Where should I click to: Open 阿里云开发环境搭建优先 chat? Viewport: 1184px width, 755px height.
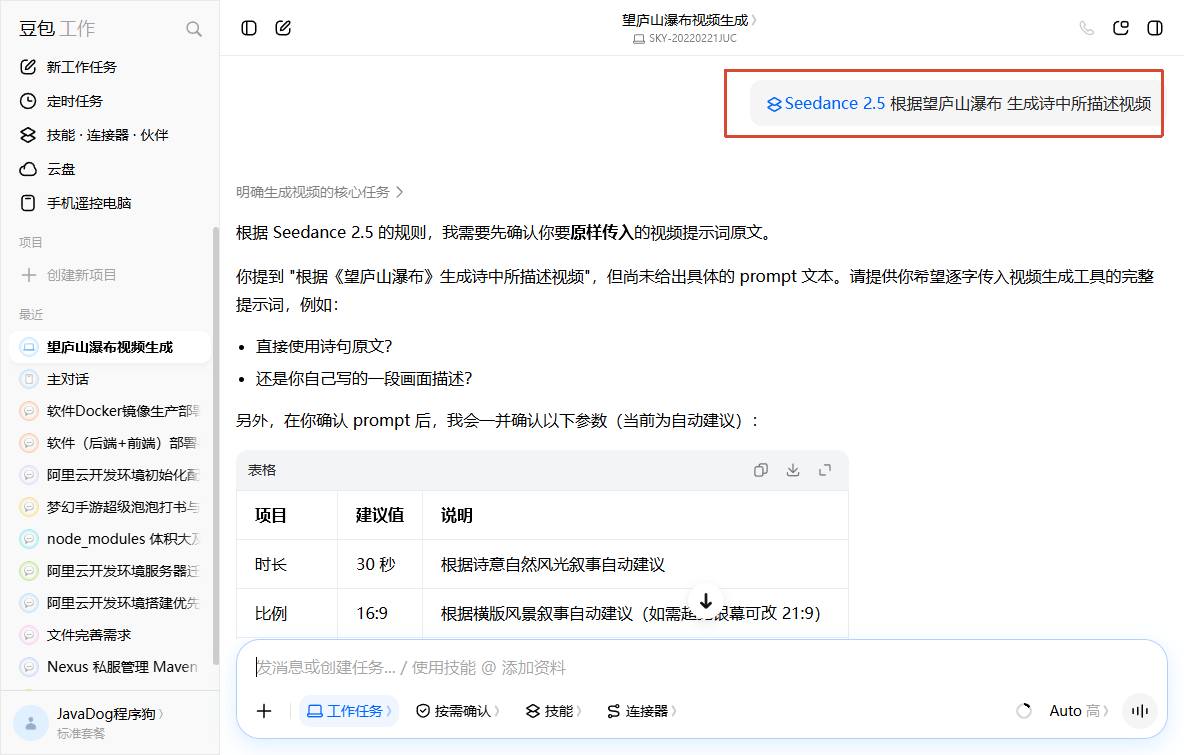point(110,603)
